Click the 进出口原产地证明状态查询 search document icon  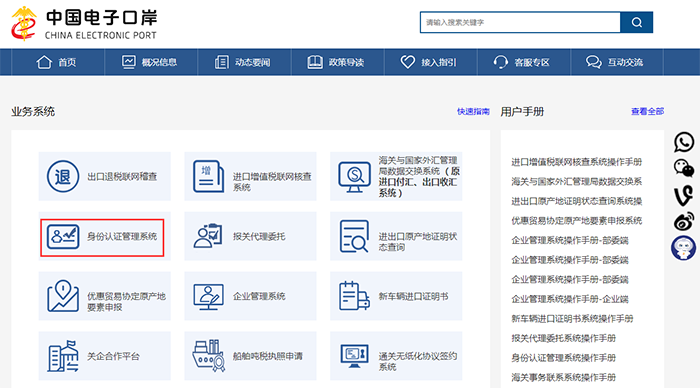click(x=354, y=236)
